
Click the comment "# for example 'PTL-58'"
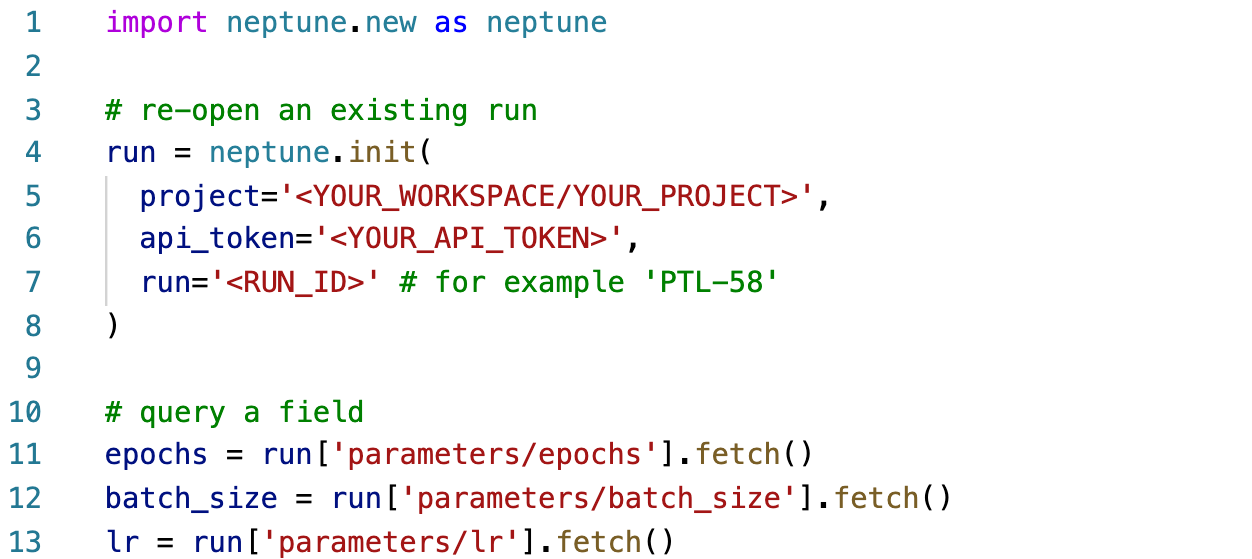click(589, 282)
